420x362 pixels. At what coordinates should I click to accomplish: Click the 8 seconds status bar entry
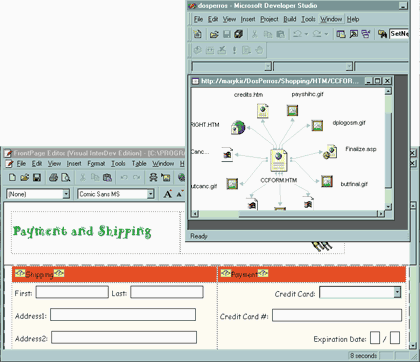(363, 356)
